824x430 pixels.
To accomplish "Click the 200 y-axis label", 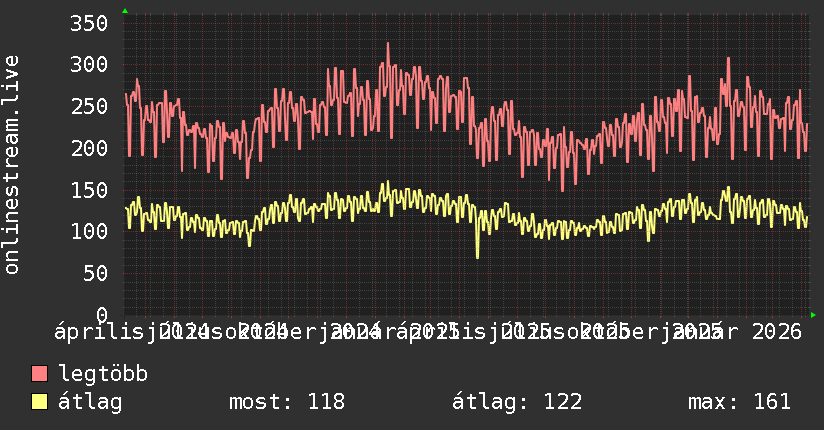I will pyautogui.click(x=89, y=148).
